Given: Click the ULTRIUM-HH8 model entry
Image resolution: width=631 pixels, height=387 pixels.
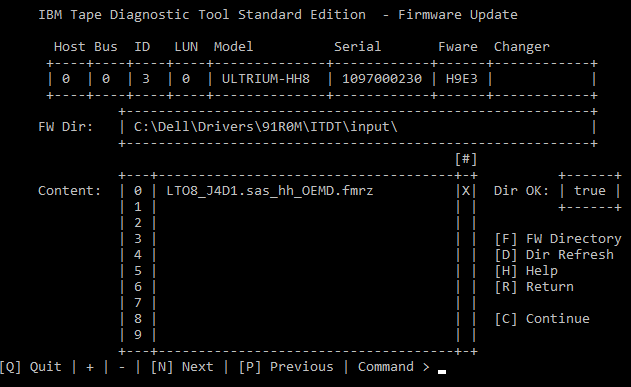Looking at the screenshot, I should (x=266, y=79).
